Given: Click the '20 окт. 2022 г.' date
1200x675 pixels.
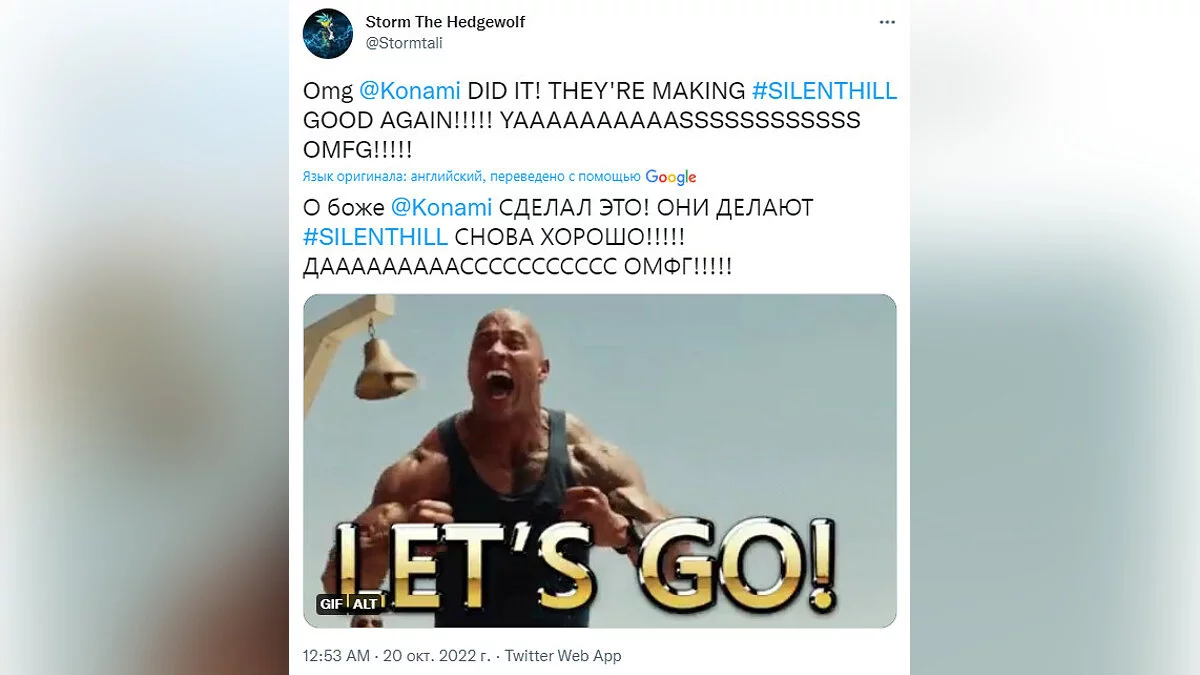Looking at the screenshot, I should (x=424, y=656).
